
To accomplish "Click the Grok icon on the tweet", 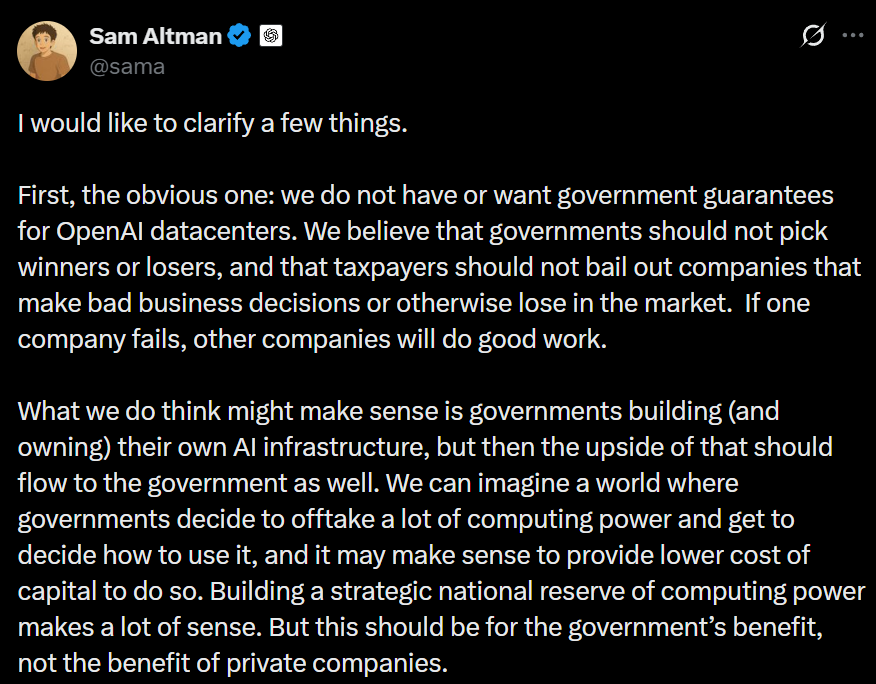I will point(813,36).
